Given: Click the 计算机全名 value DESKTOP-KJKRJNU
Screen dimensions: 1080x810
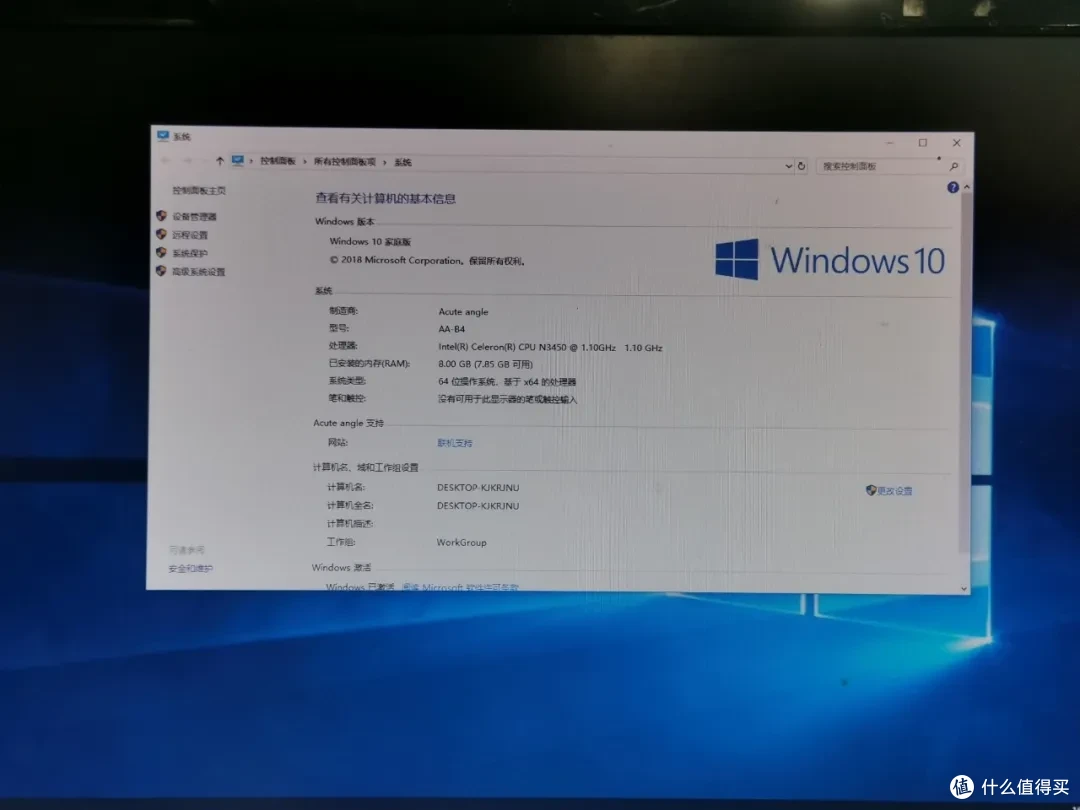Looking at the screenshot, I should [x=478, y=506].
